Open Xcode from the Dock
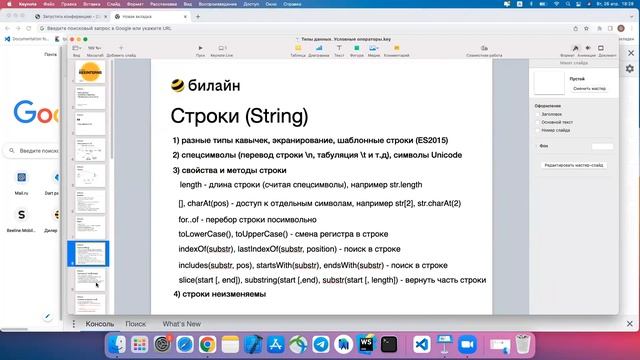This screenshot has width=640, height=360. click(253, 344)
